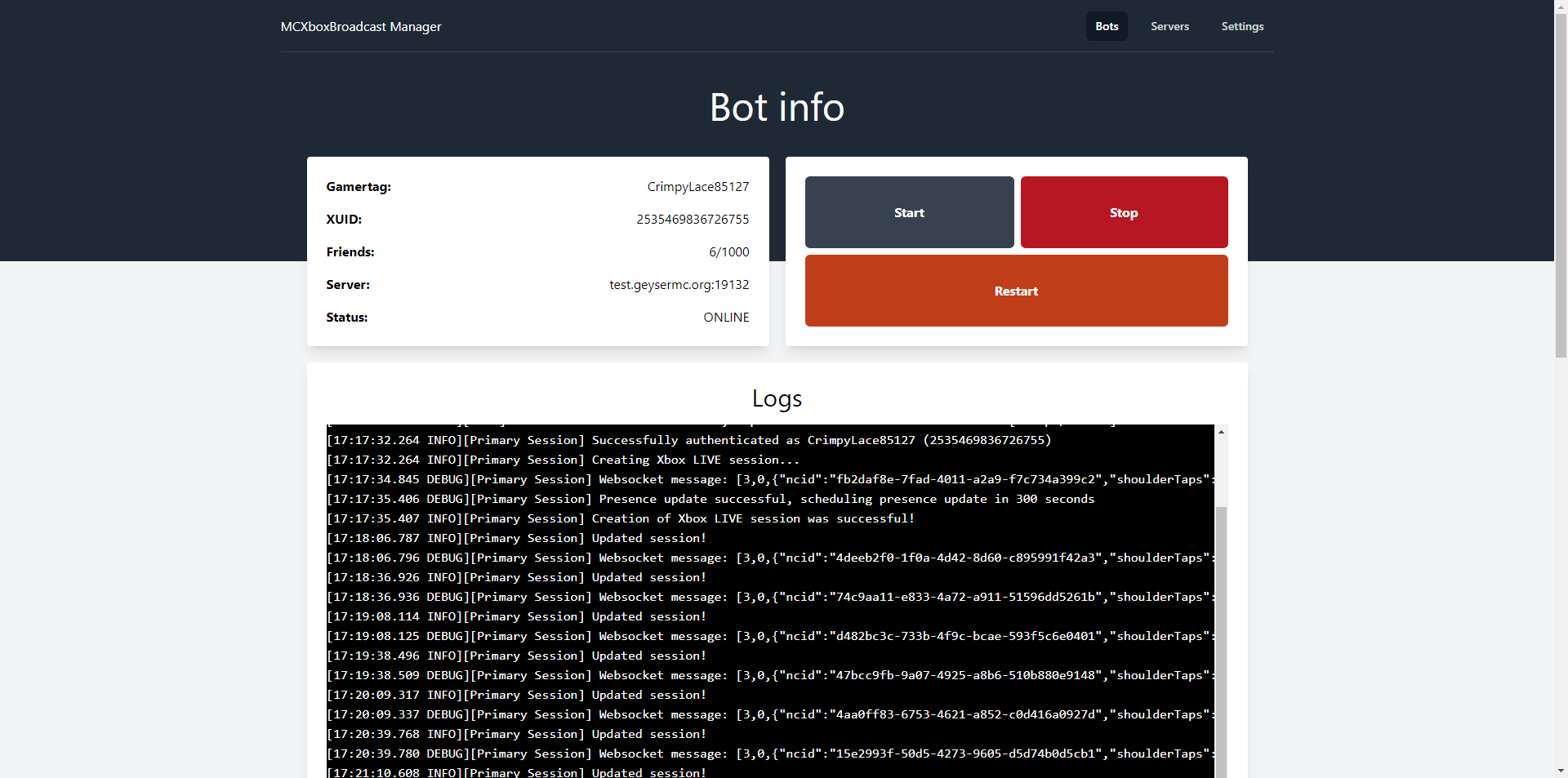
Task: Click the Gamertag: label
Action: (x=359, y=187)
